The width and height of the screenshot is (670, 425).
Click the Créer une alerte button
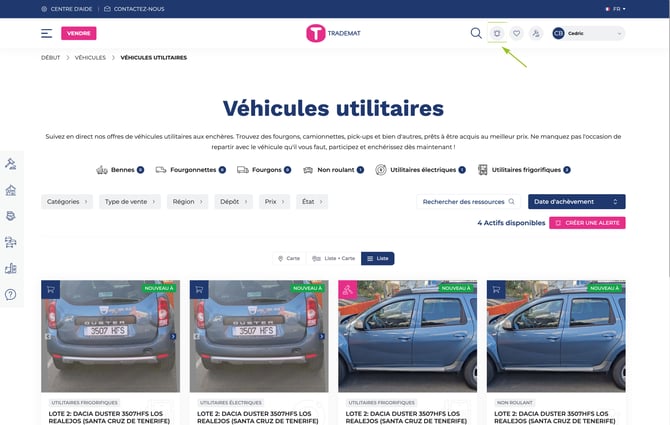pos(587,223)
